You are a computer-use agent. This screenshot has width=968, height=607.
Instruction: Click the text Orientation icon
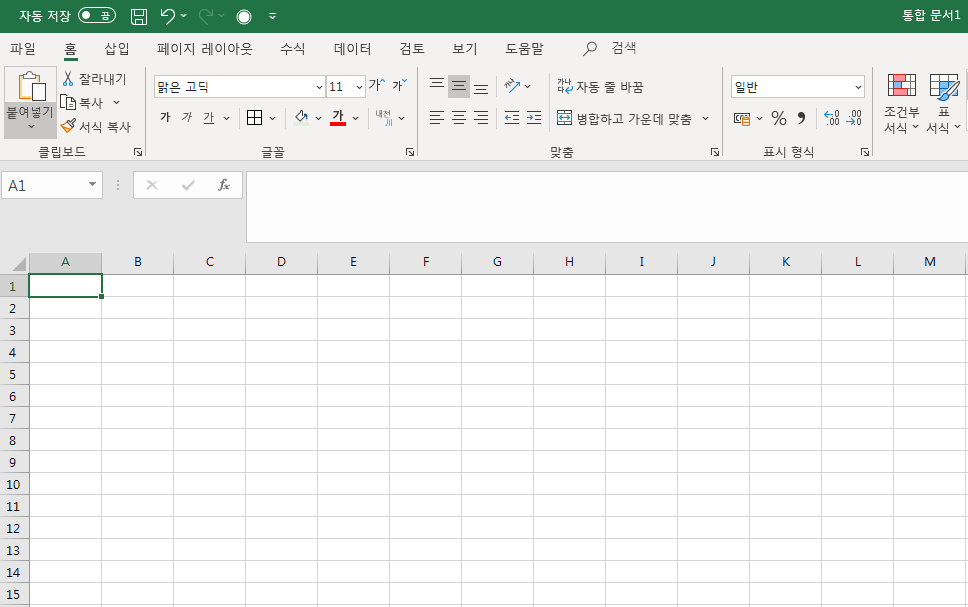(512, 86)
